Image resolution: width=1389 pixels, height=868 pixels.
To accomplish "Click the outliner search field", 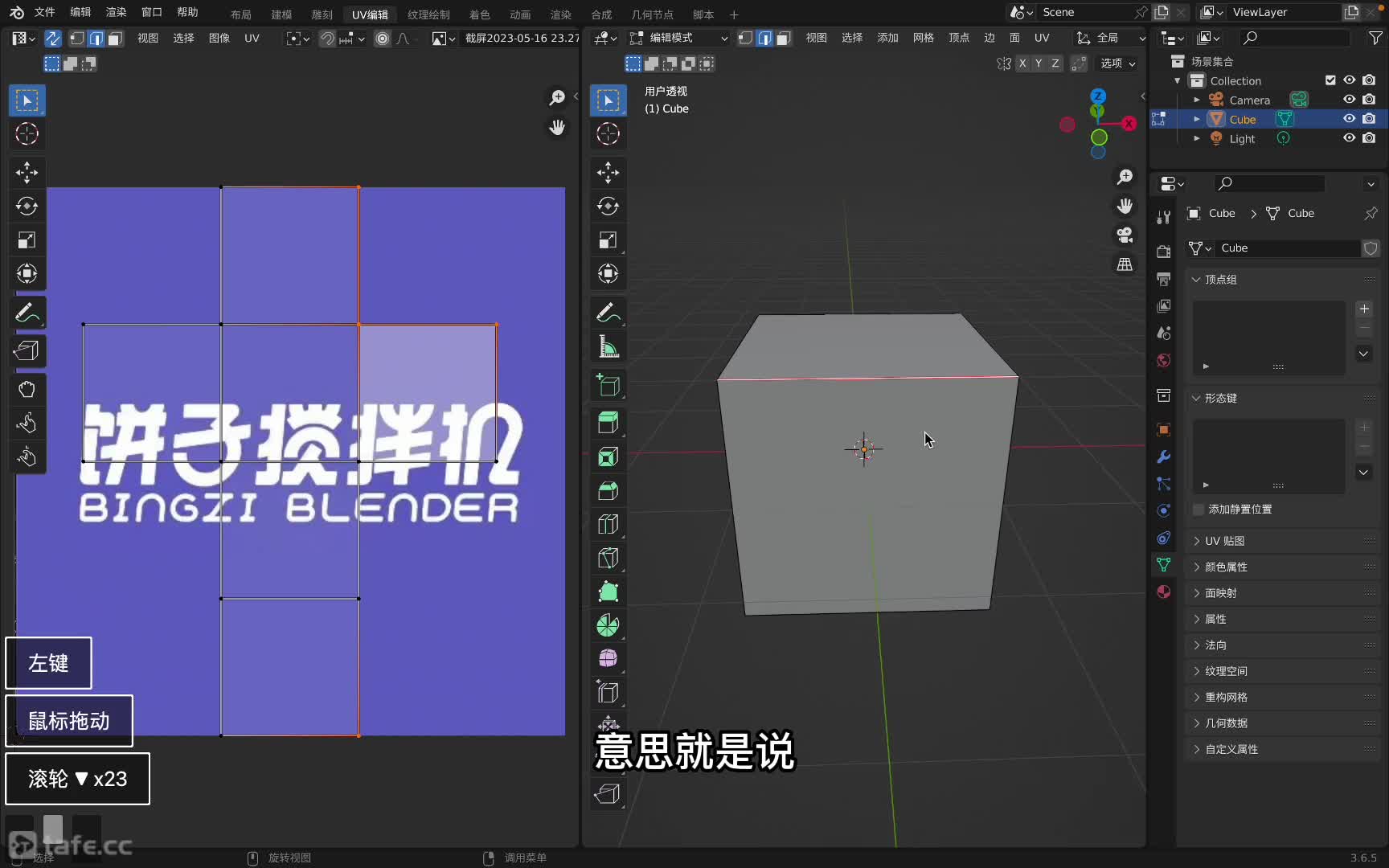I will [x=1294, y=38].
